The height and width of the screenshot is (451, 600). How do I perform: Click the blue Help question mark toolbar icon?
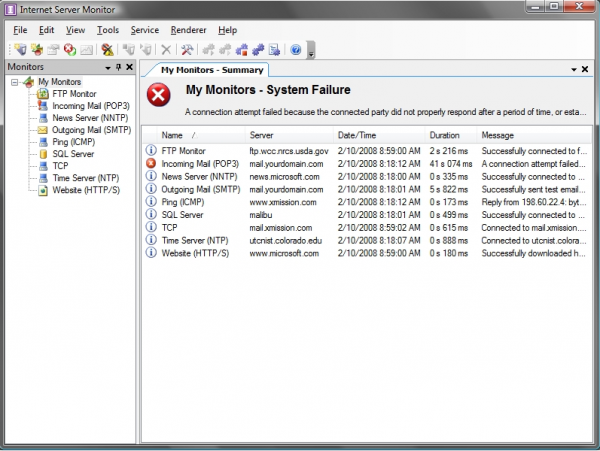[x=295, y=49]
